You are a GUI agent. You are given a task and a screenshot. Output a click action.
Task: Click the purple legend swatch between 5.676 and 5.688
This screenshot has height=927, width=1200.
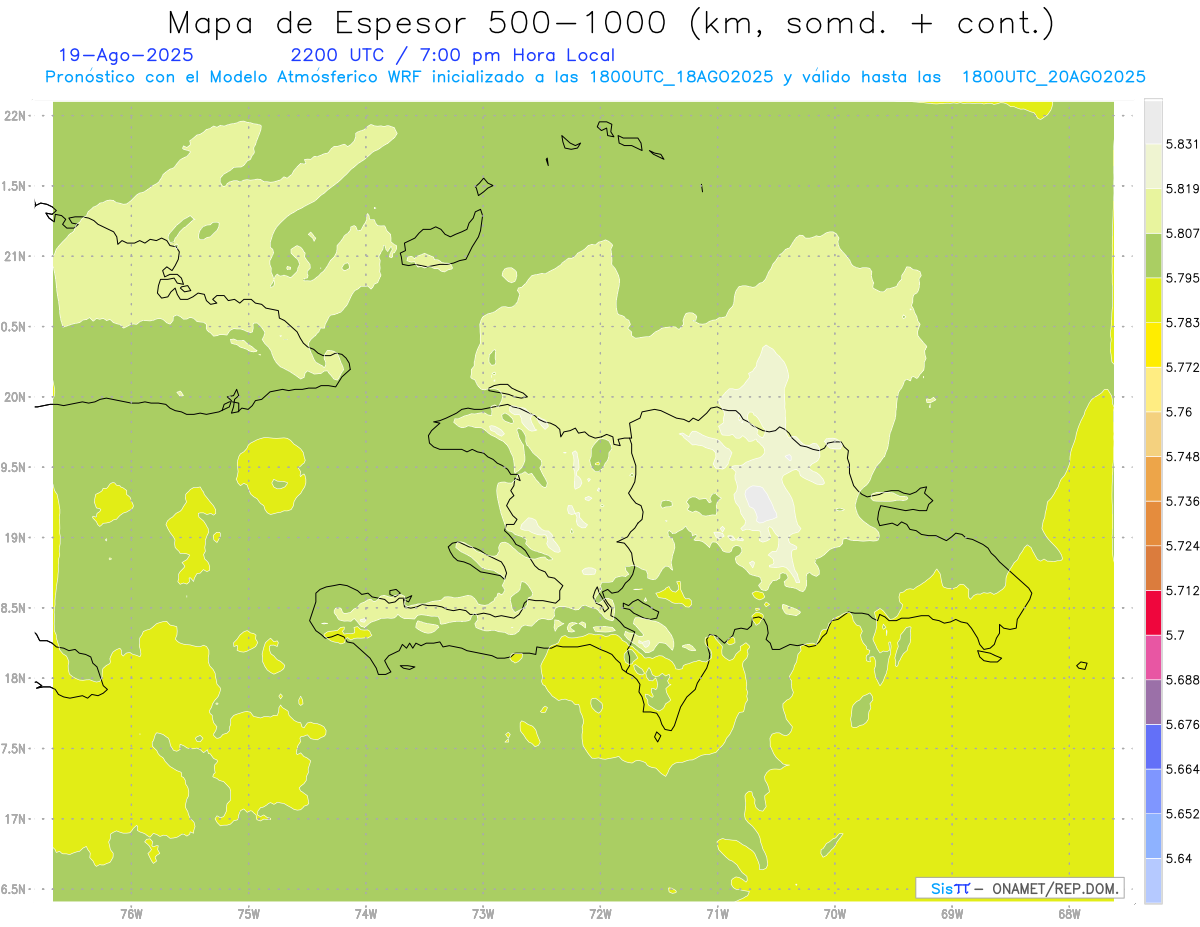(1153, 702)
